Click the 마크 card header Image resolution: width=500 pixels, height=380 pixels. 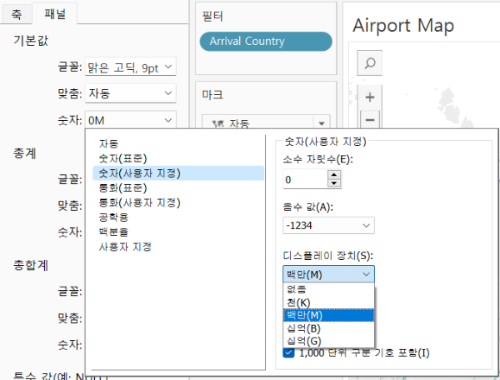pos(213,95)
